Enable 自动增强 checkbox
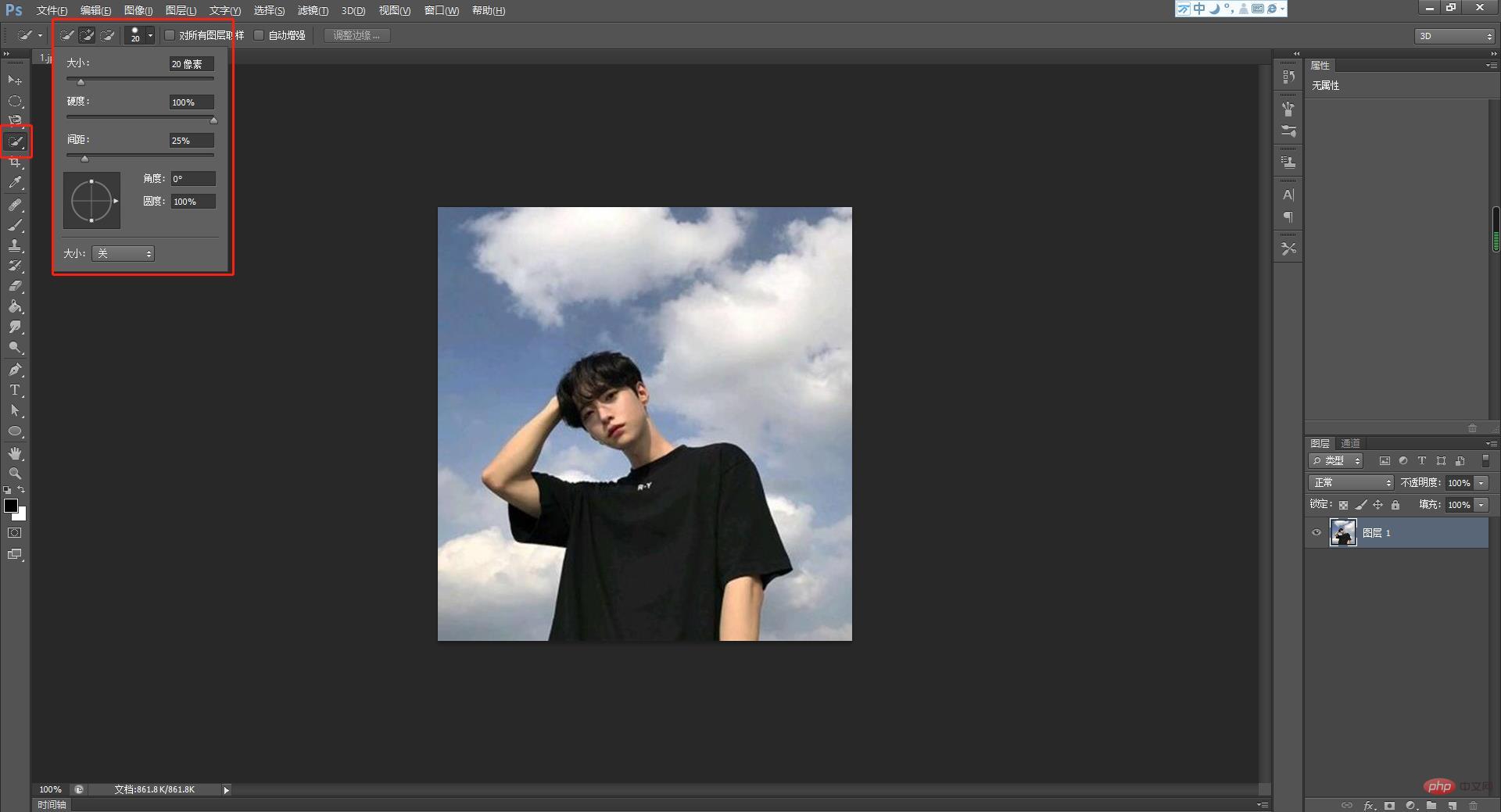The width and height of the screenshot is (1501, 812). click(259, 35)
